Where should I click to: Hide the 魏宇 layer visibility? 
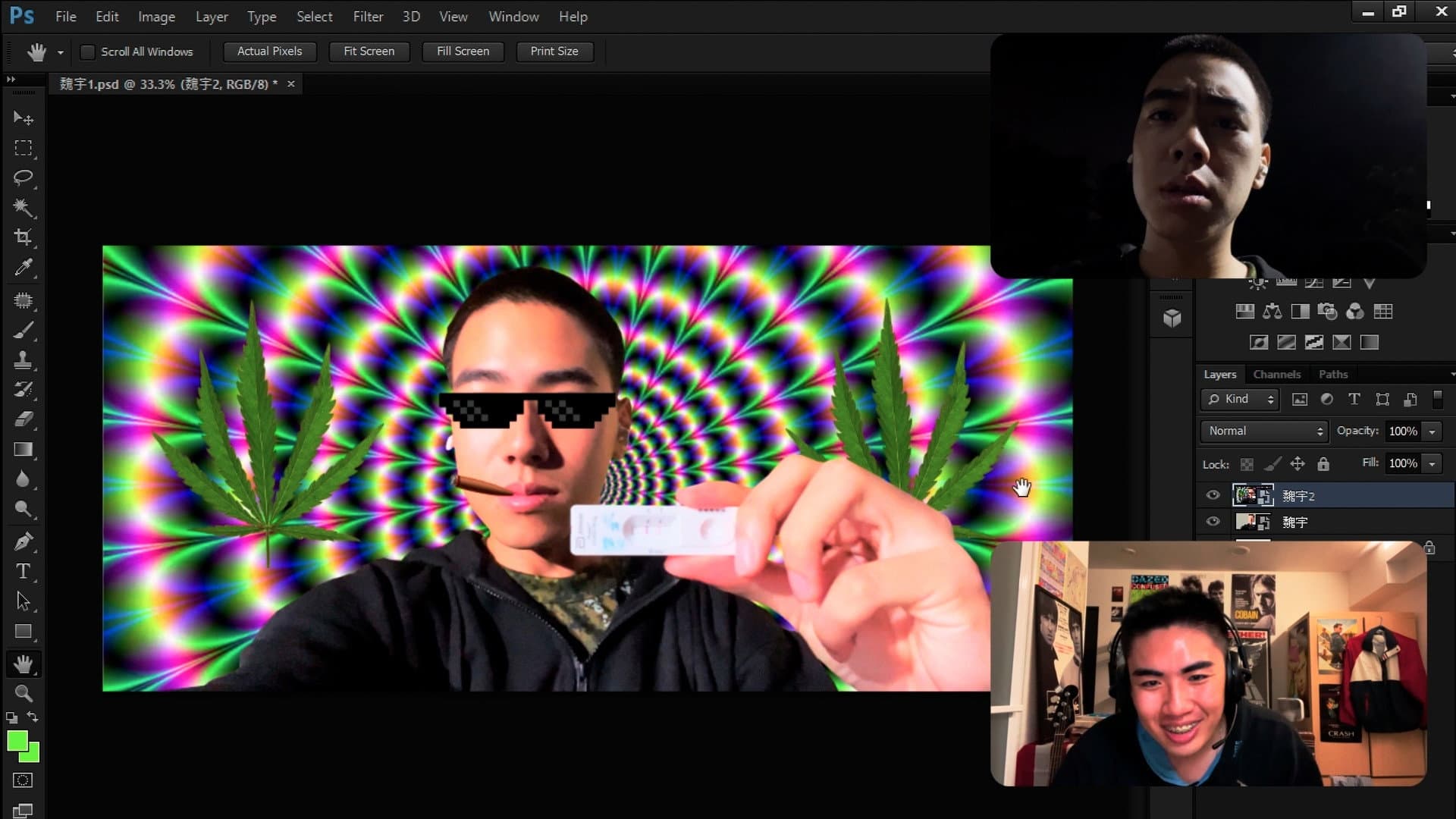pos(1213,522)
